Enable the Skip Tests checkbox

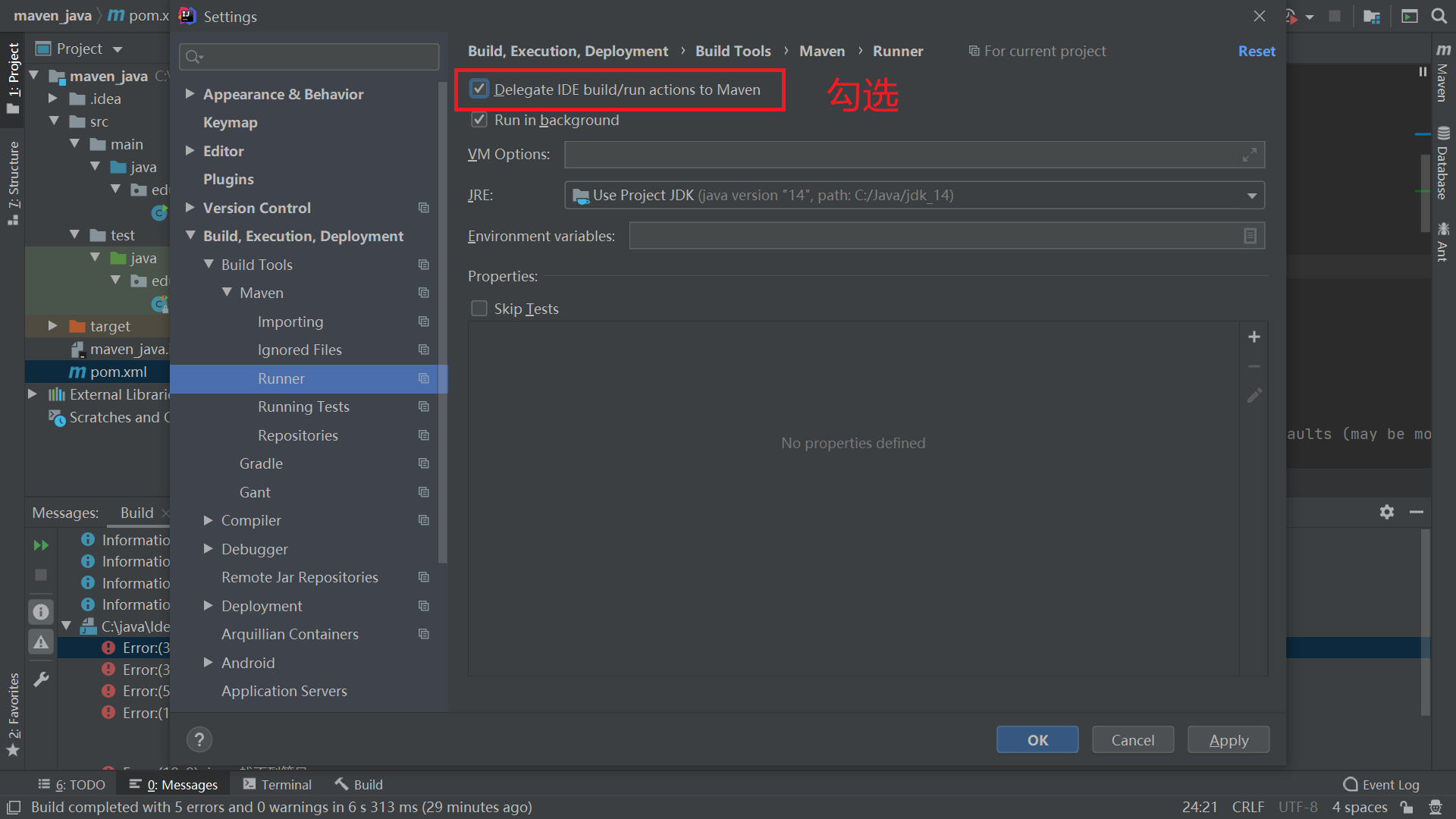[x=479, y=308]
